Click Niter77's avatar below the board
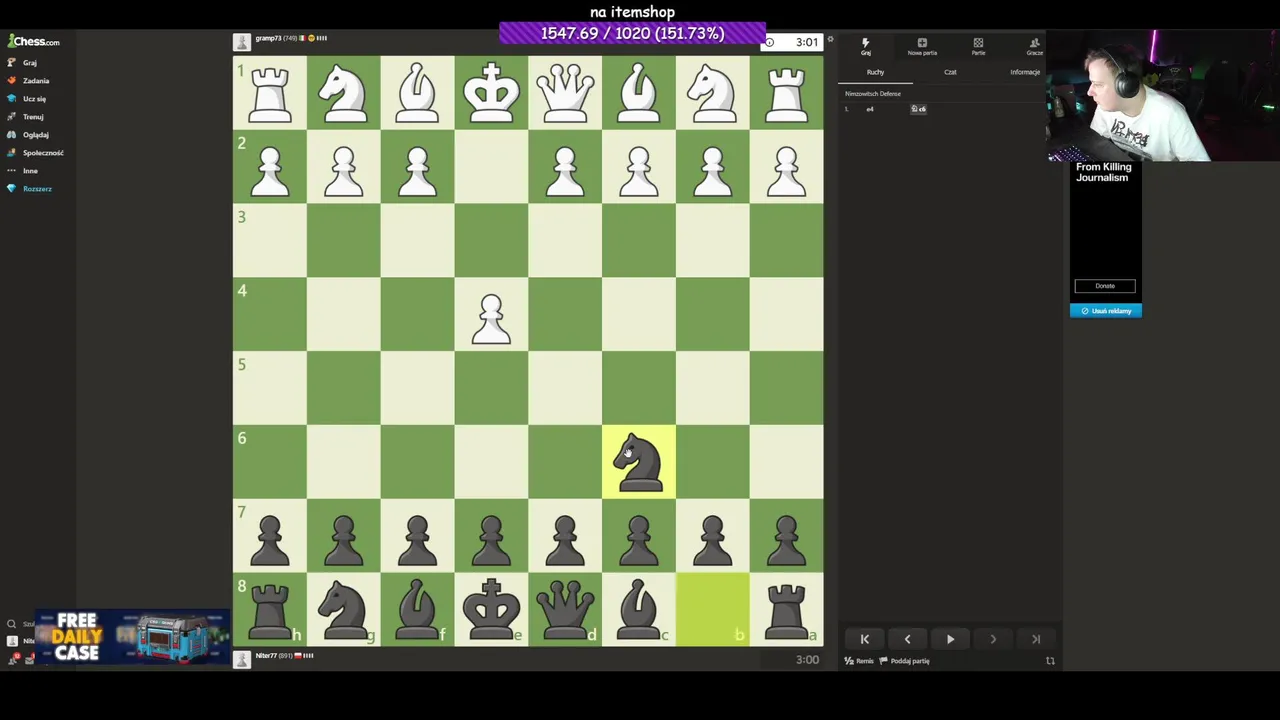This screenshot has width=1280, height=720. [241, 659]
